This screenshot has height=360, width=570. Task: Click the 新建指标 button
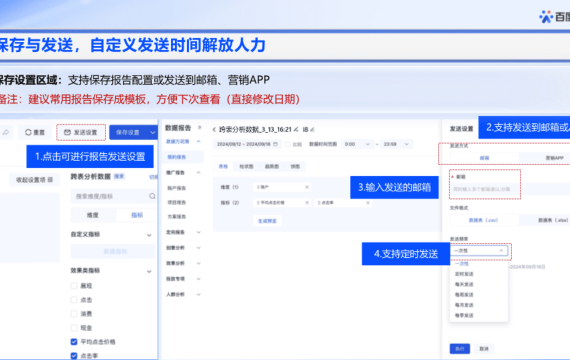[x=114, y=252]
